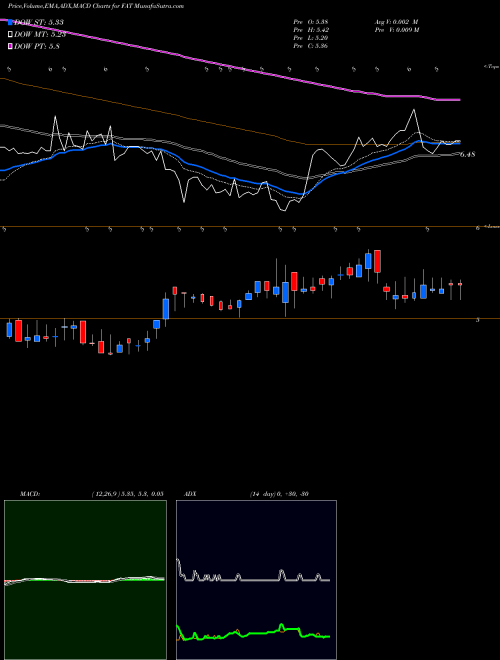Select the 'DOW PT: 5.8' legend label
The image size is (500, 660).
pos(37,46)
